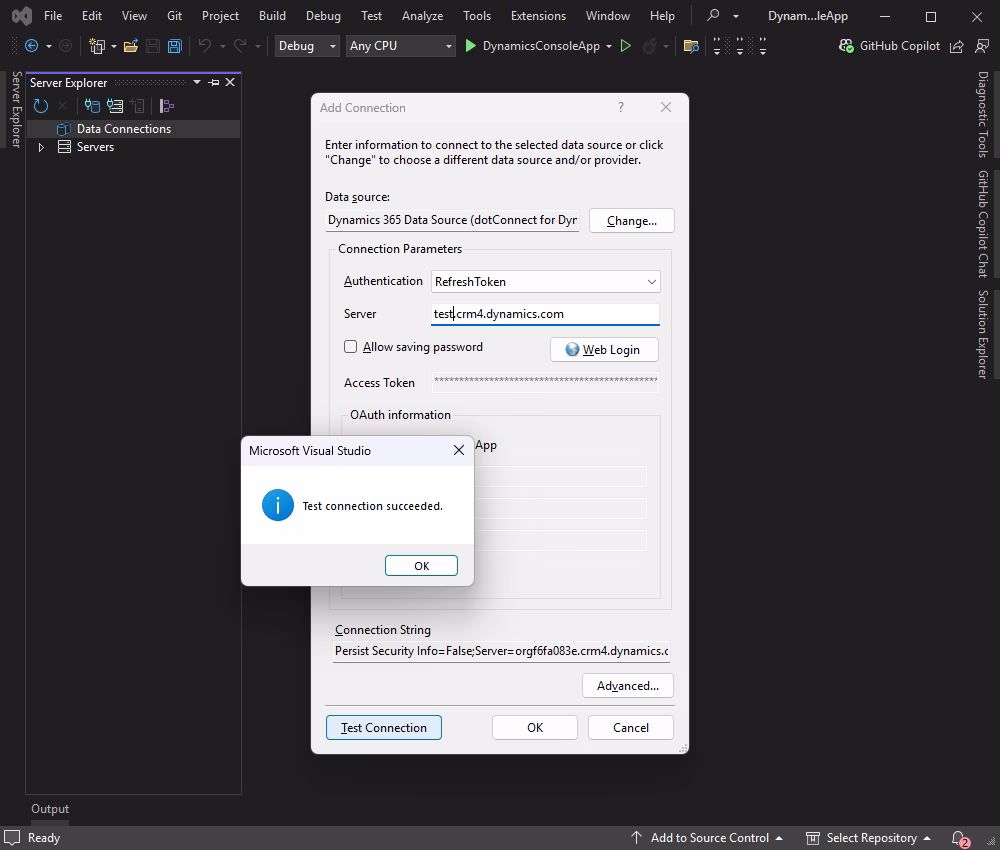Start without debugging using the hollow play icon
Image resolution: width=1000 pixels, height=850 pixels.
click(626, 46)
